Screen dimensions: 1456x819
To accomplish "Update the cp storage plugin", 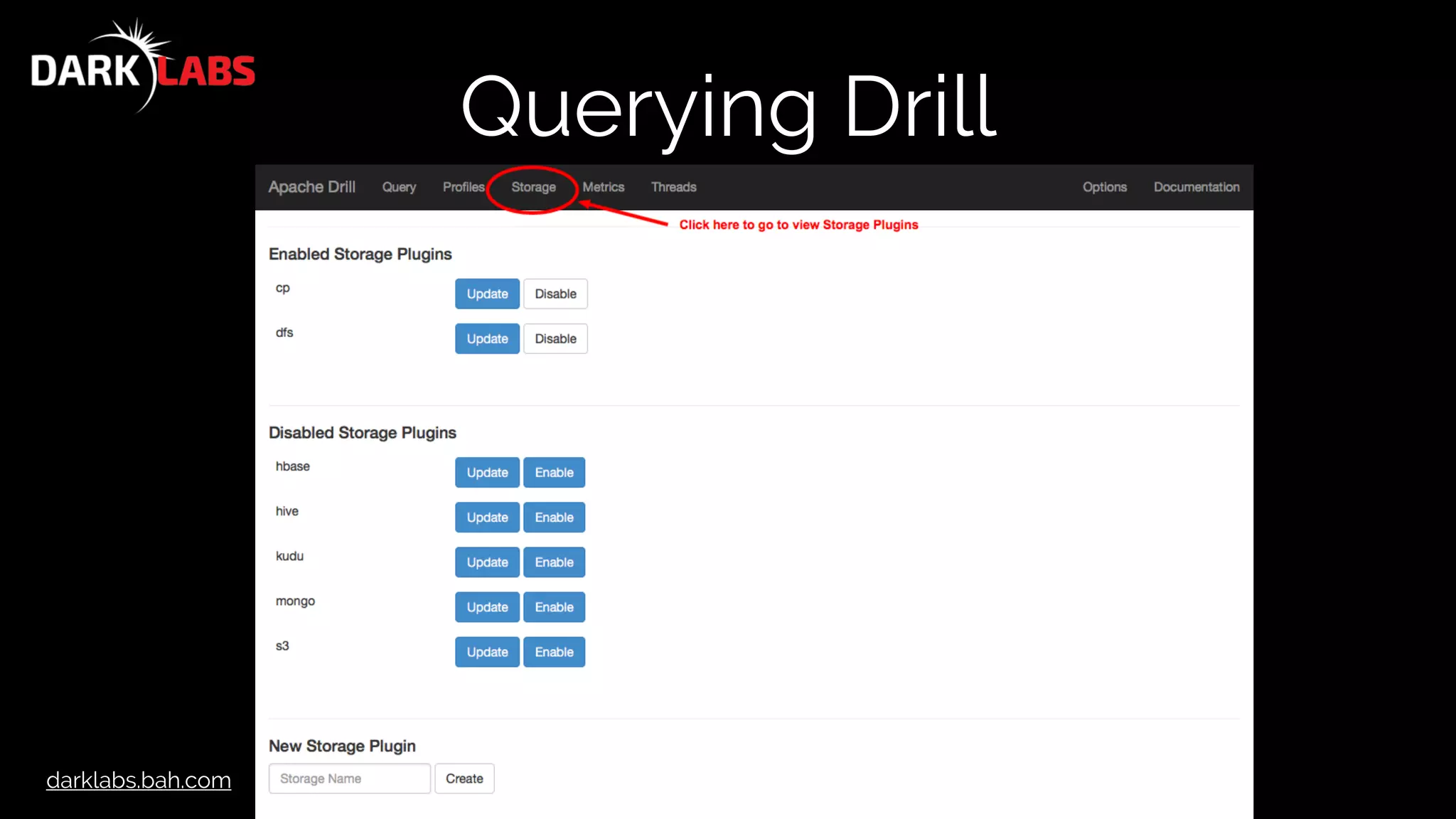I will 487,294.
